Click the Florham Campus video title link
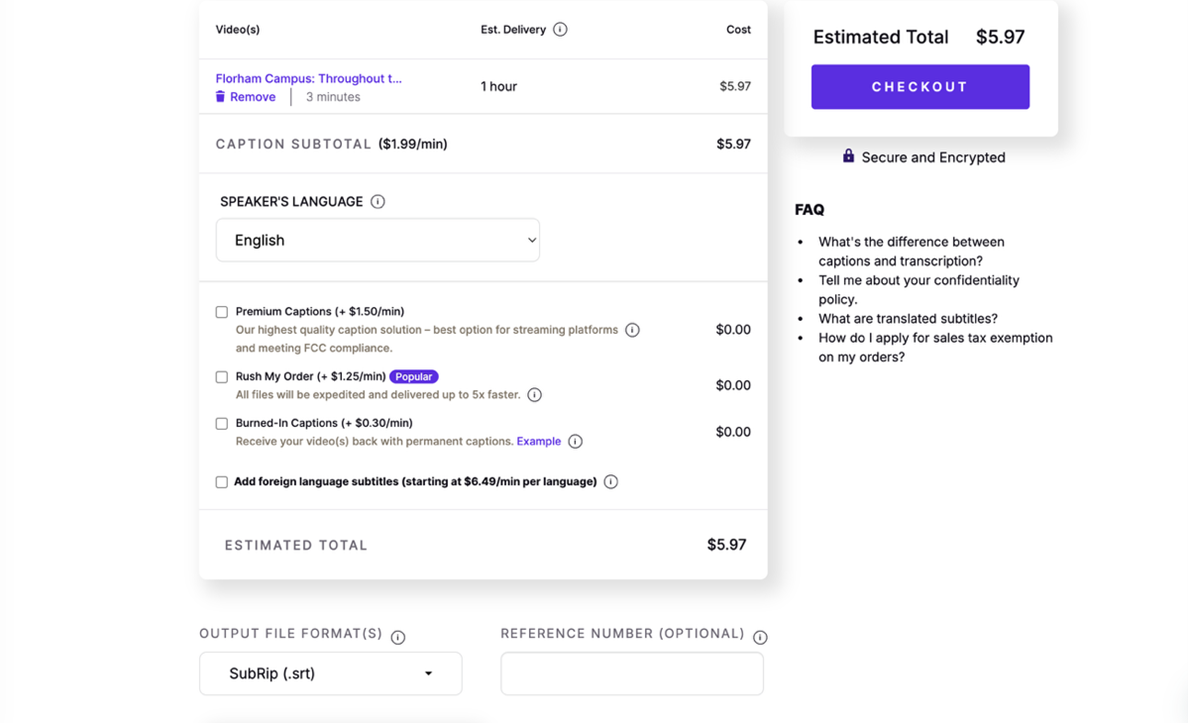Viewport: 1188px width, 723px height. (309, 78)
